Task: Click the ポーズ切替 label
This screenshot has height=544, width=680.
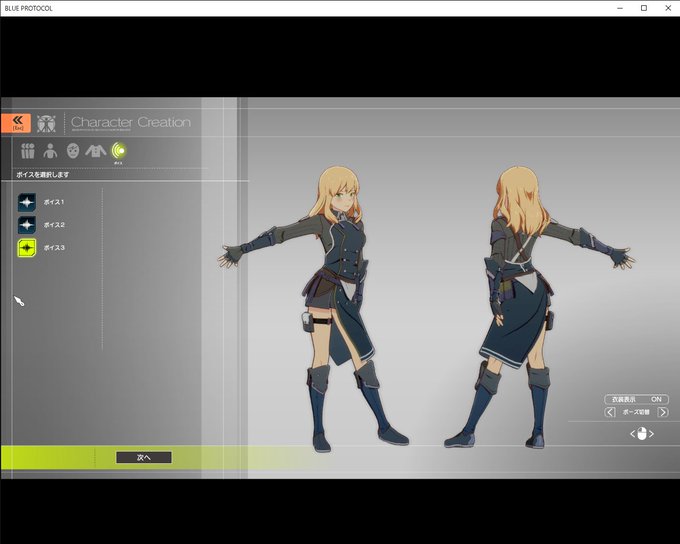Action: [x=636, y=412]
